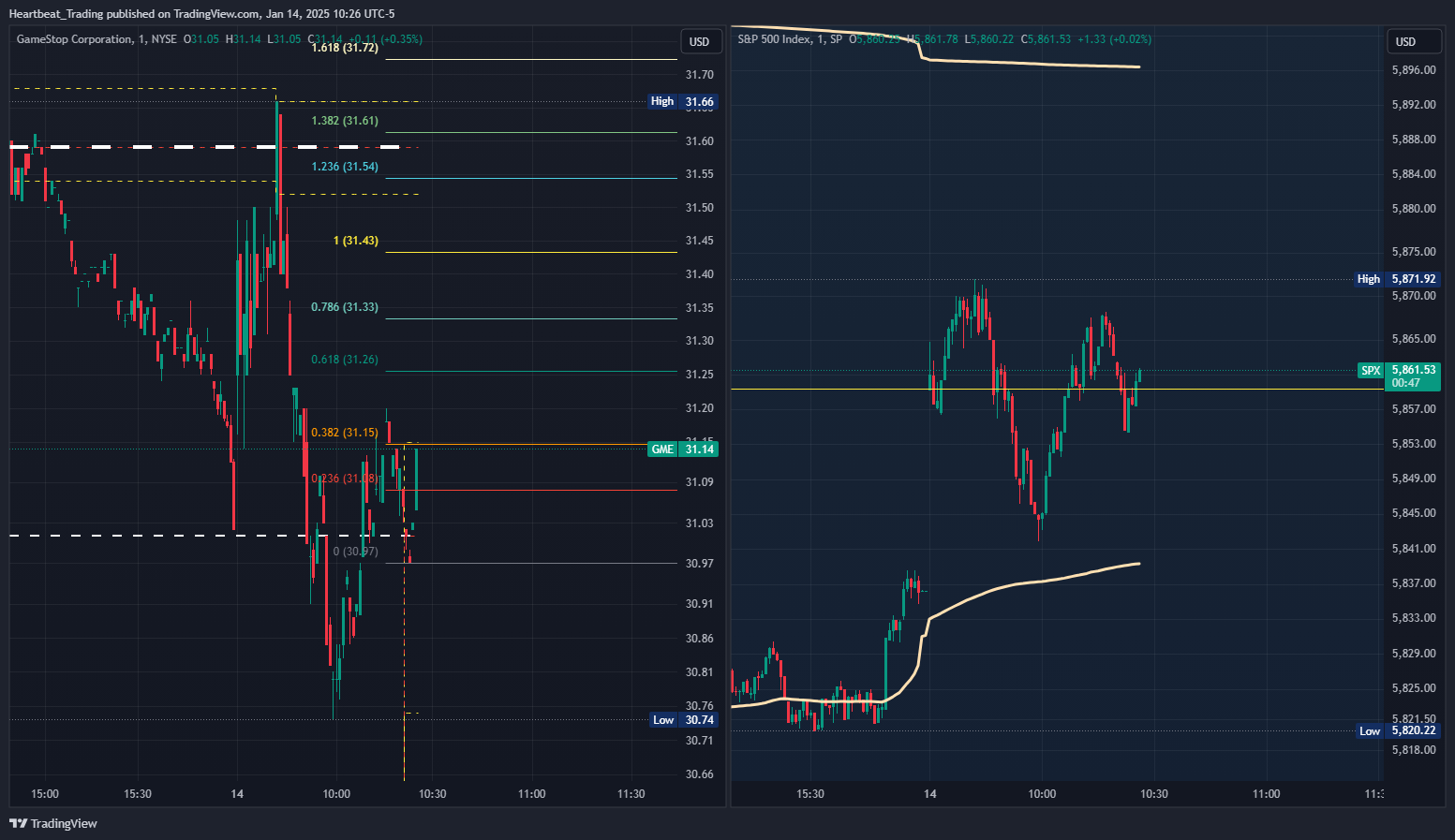Click 5,880.00 on the S&P 500 price axis
This screenshot has height=840, width=1455.
pos(1414,209)
